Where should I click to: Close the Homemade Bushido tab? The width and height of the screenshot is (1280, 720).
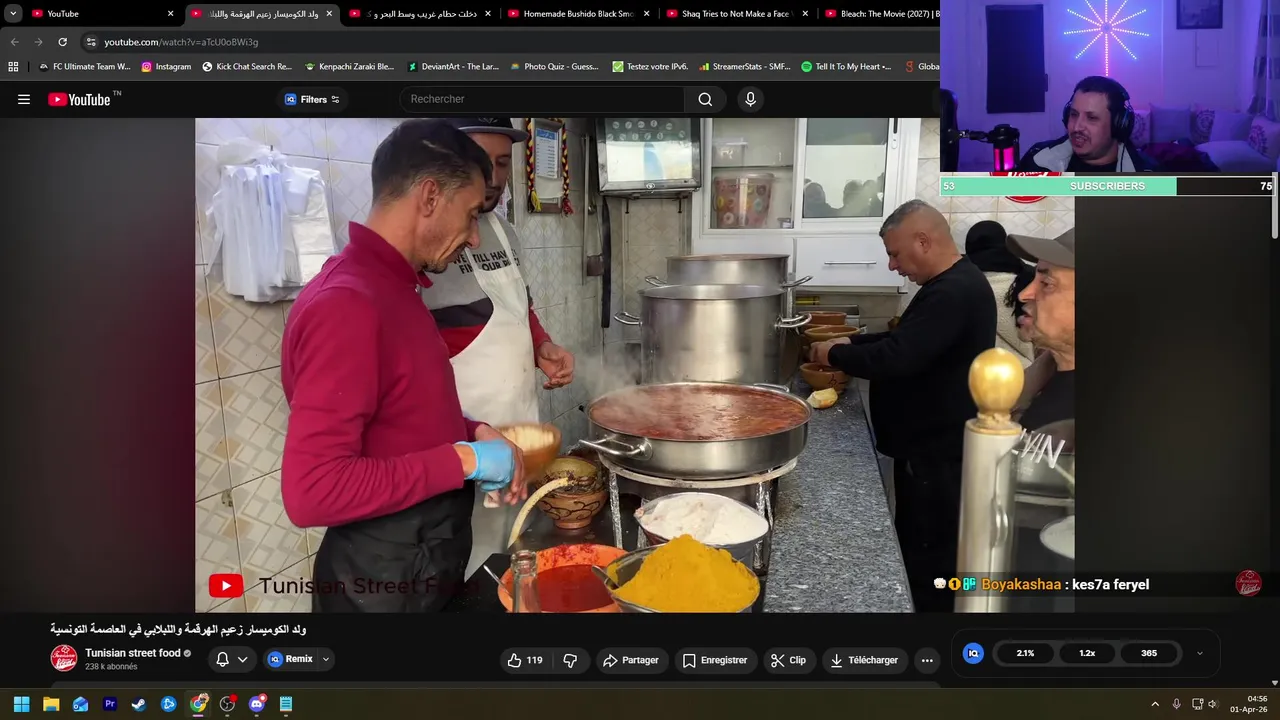point(646,14)
